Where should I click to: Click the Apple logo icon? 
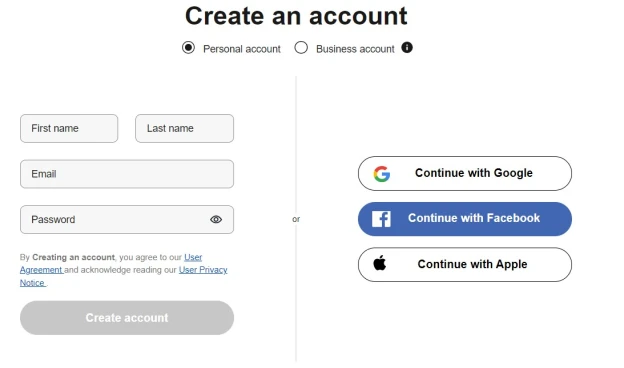pyautogui.click(x=380, y=263)
